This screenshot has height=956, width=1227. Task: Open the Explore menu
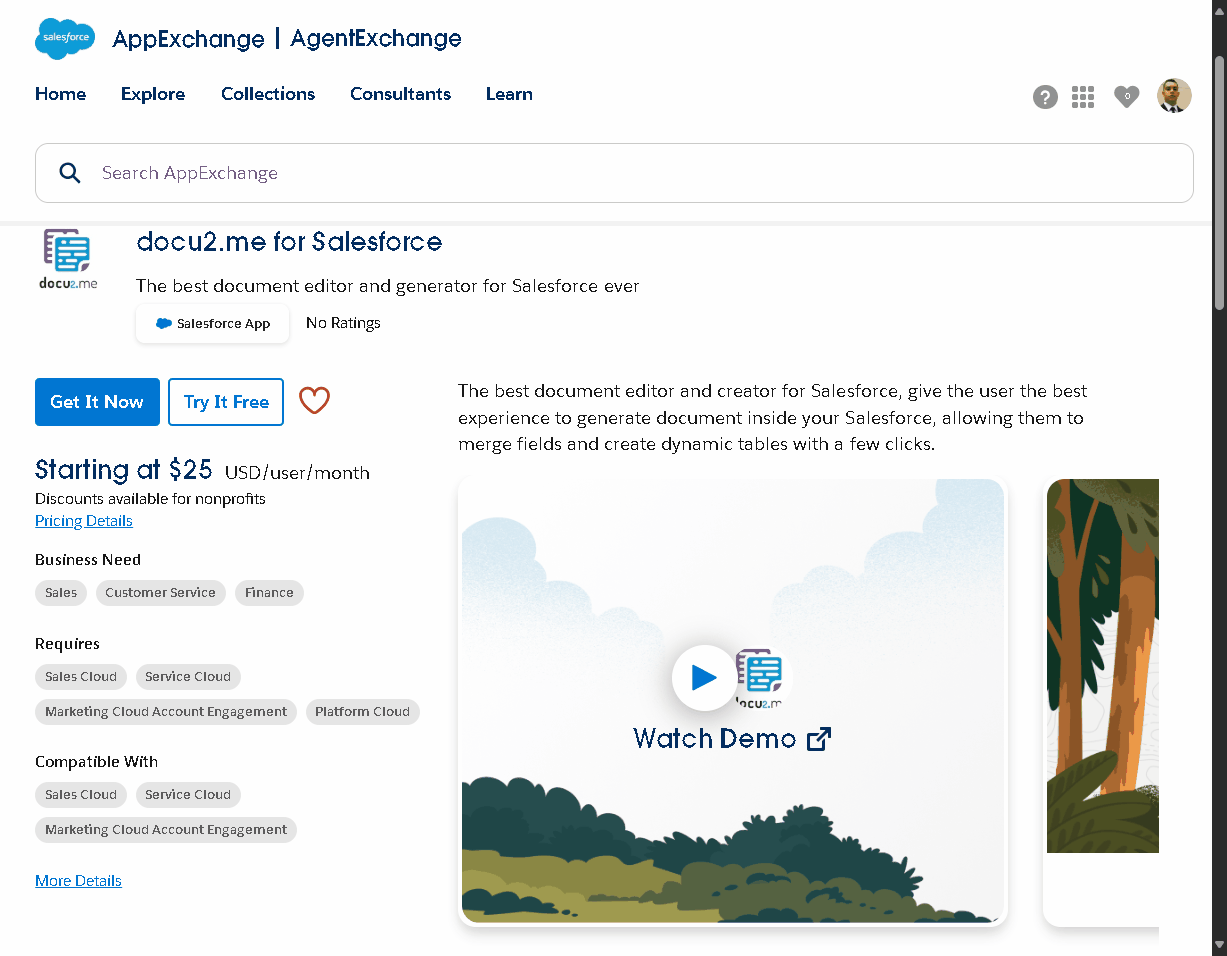tap(153, 94)
